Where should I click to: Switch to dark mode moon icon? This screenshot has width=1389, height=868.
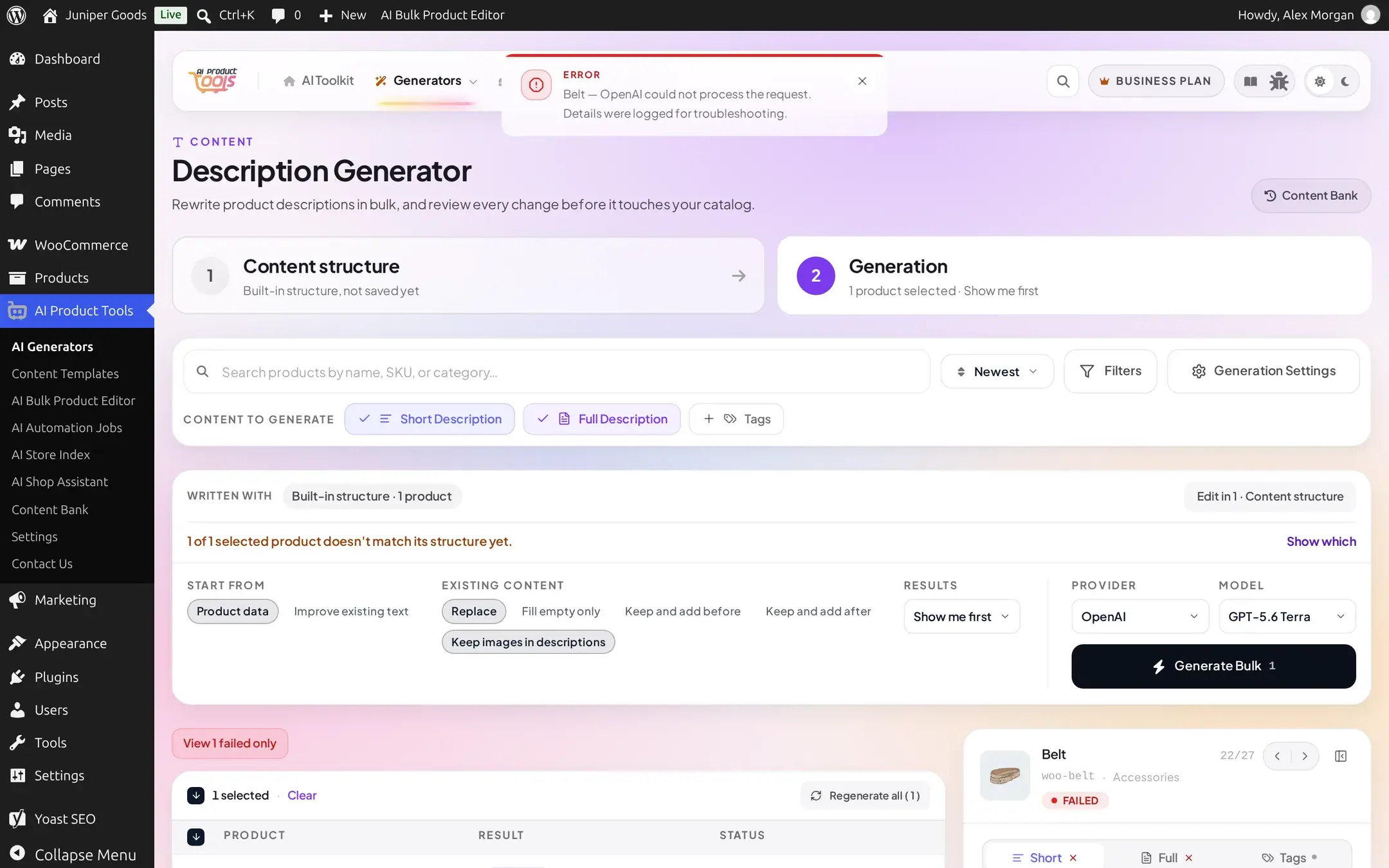[1345, 82]
